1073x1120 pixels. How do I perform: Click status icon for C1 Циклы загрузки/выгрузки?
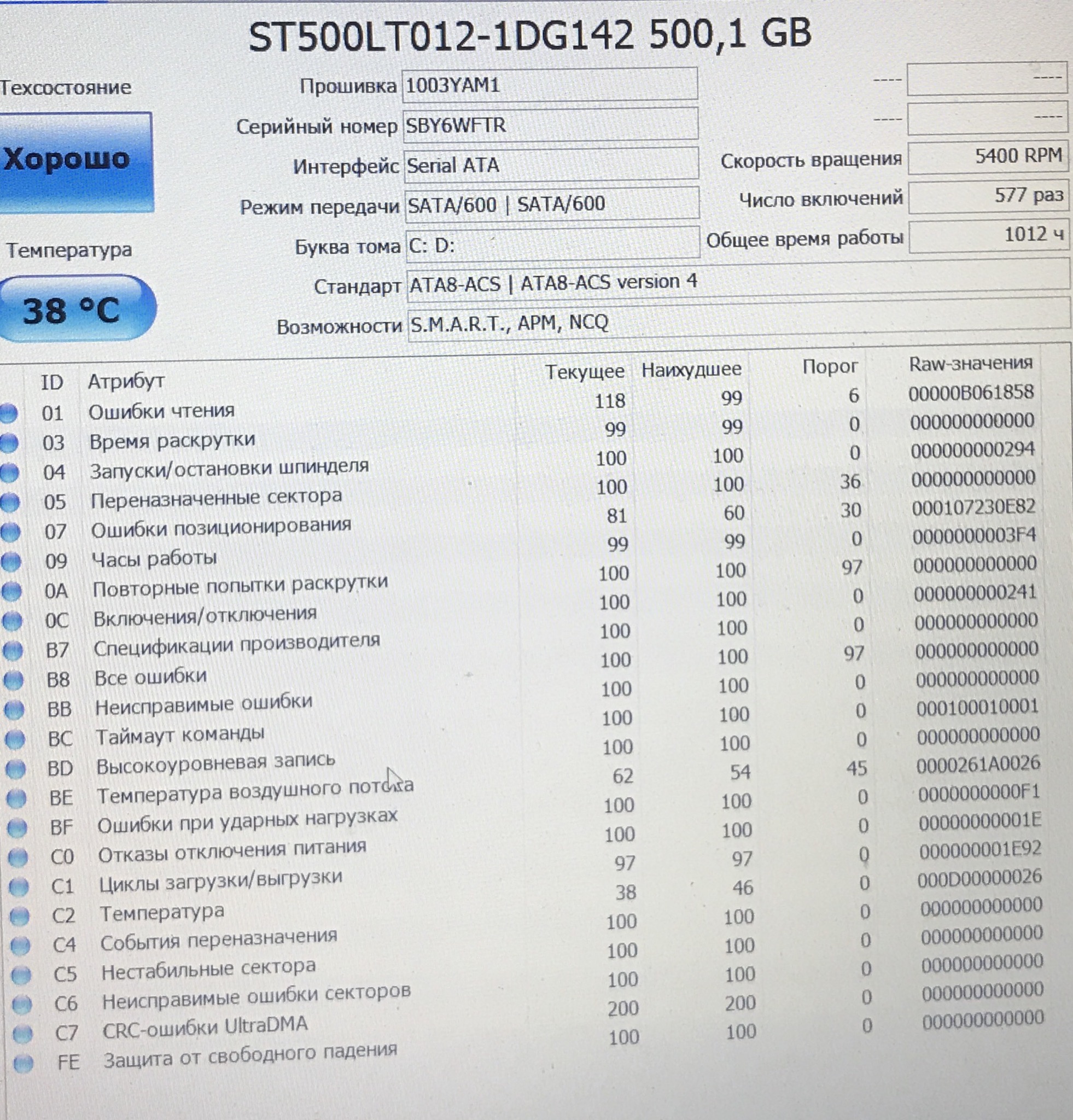[x=19, y=887]
